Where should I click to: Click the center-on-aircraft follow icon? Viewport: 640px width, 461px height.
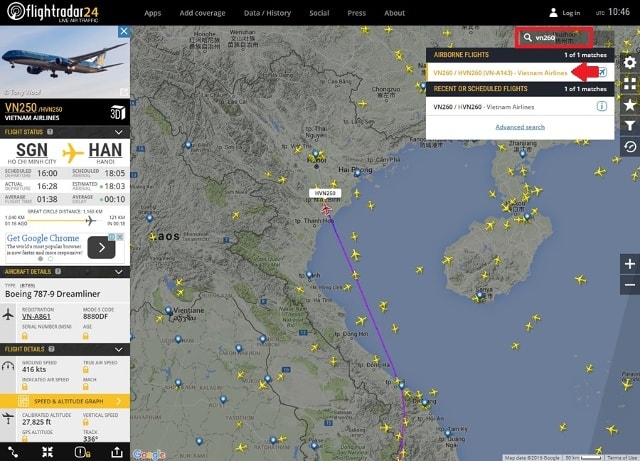[x=47, y=452]
